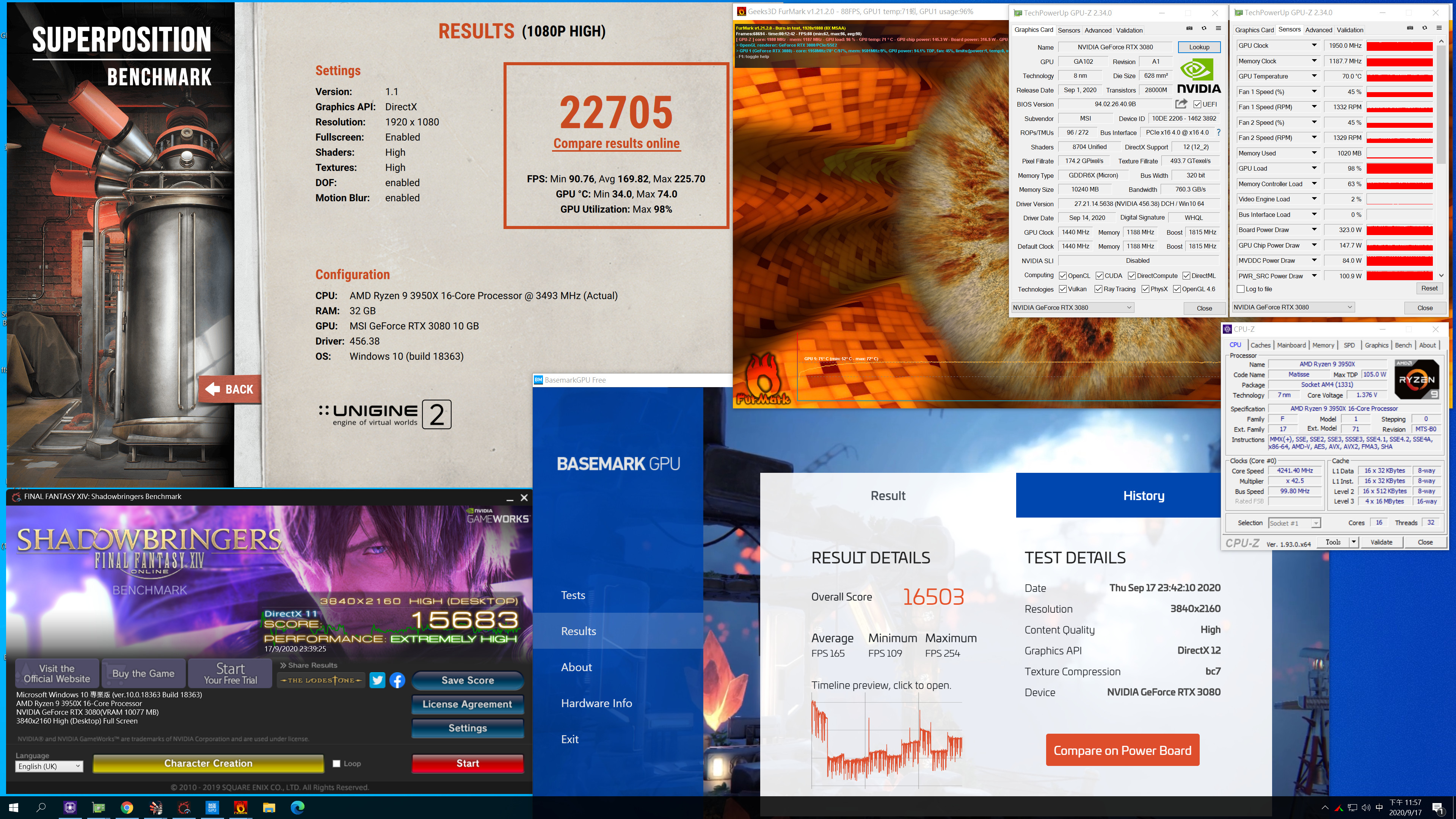The height and width of the screenshot is (819, 1456).
Task: Toggle the Ray Tracing checkbox
Action: [1098, 289]
